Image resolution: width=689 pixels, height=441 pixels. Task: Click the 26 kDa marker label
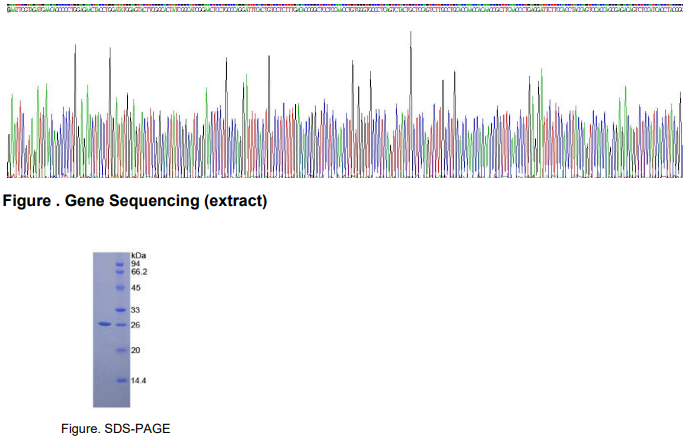tap(136, 325)
